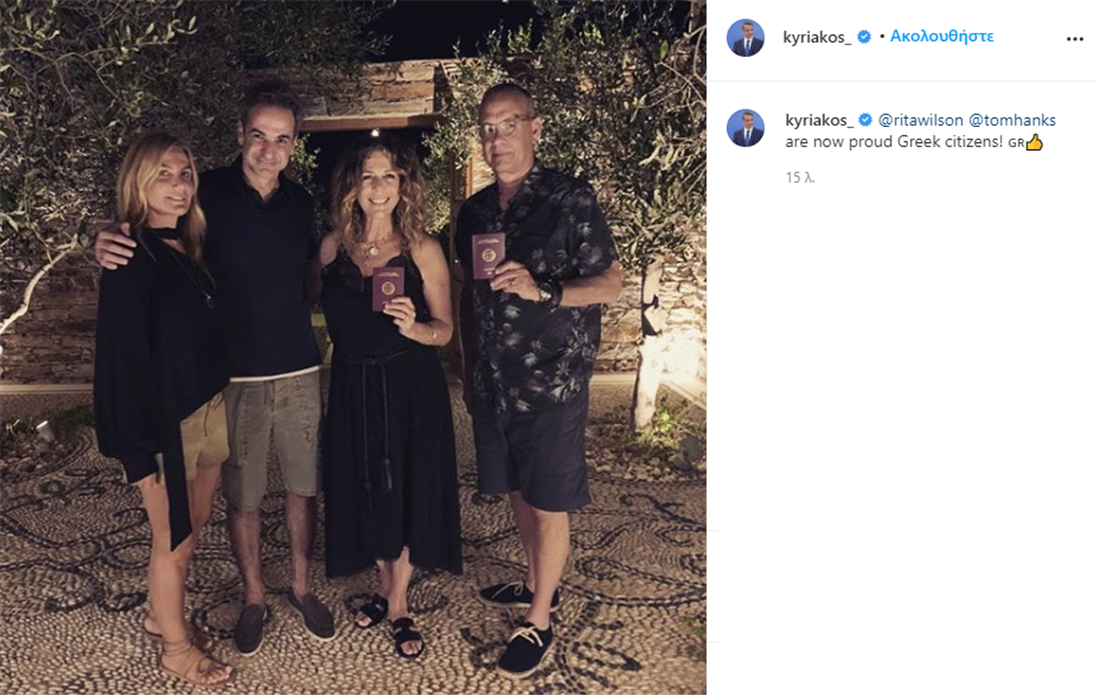Image resolution: width=1099 pixels, height=695 pixels.
Task: Click the thumbs up emoji in caption
Action: coord(1035,142)
